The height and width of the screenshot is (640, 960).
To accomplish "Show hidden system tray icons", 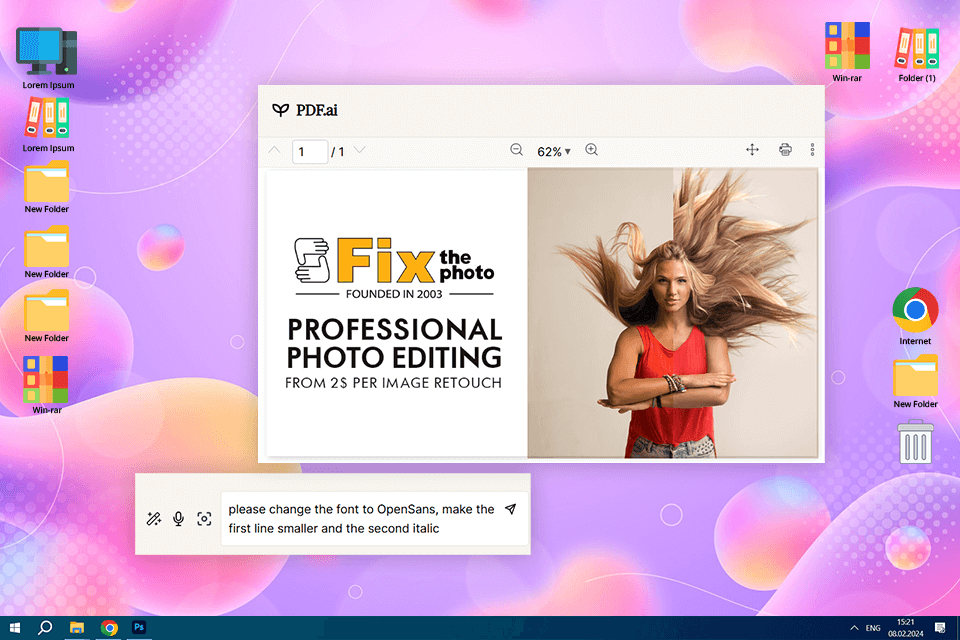I will pos(854,628).
